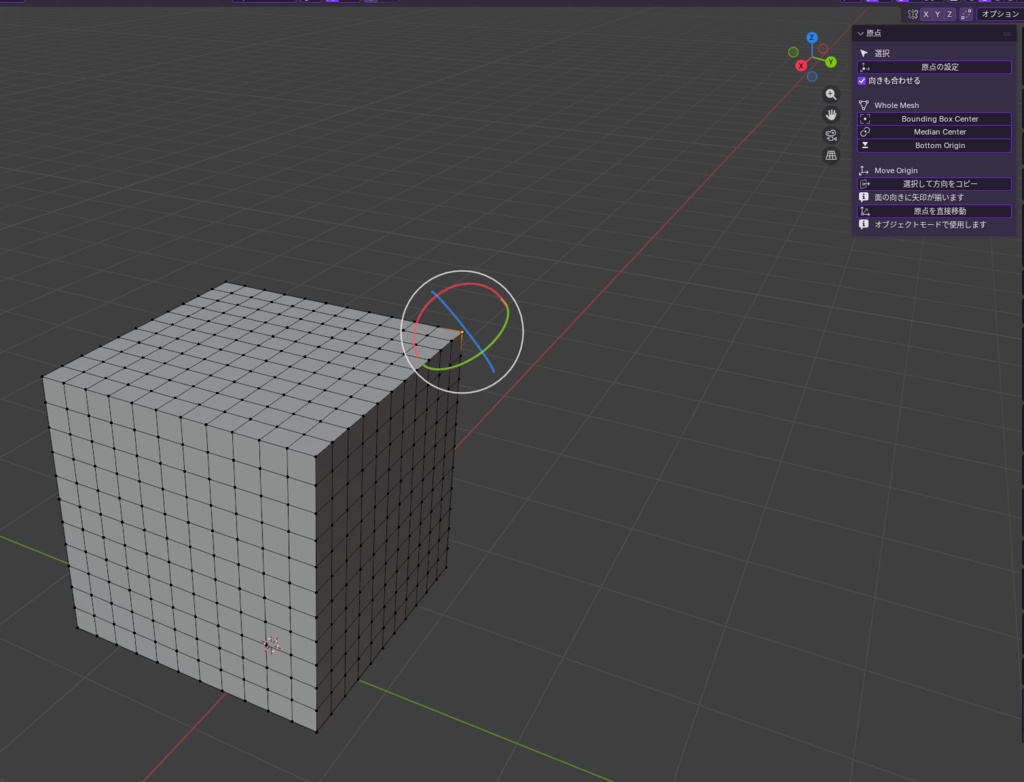Click the Whole Mesh section icon
Screen dimensions: 1024x782
tap(864, 105)
